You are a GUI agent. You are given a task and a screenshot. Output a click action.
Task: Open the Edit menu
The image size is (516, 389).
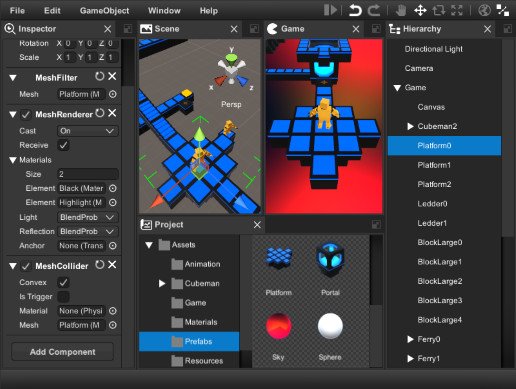(x=52, y=11)
